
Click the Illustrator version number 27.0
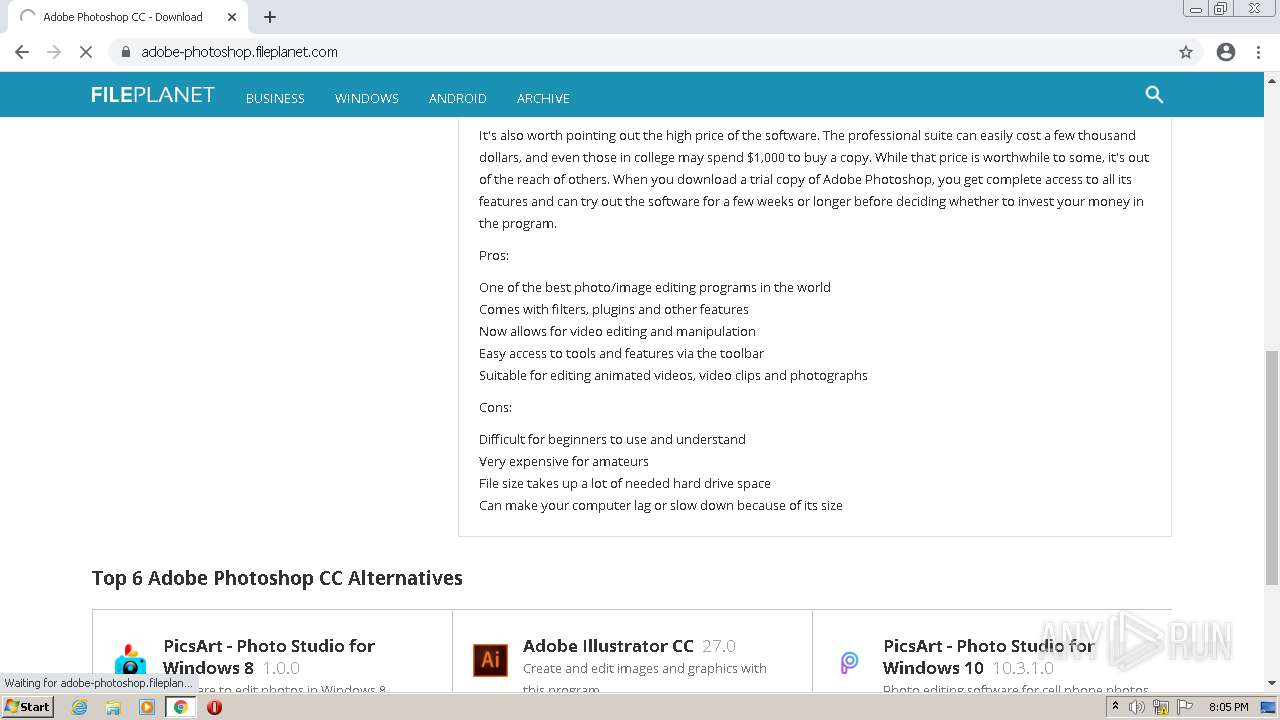(719, 646)
